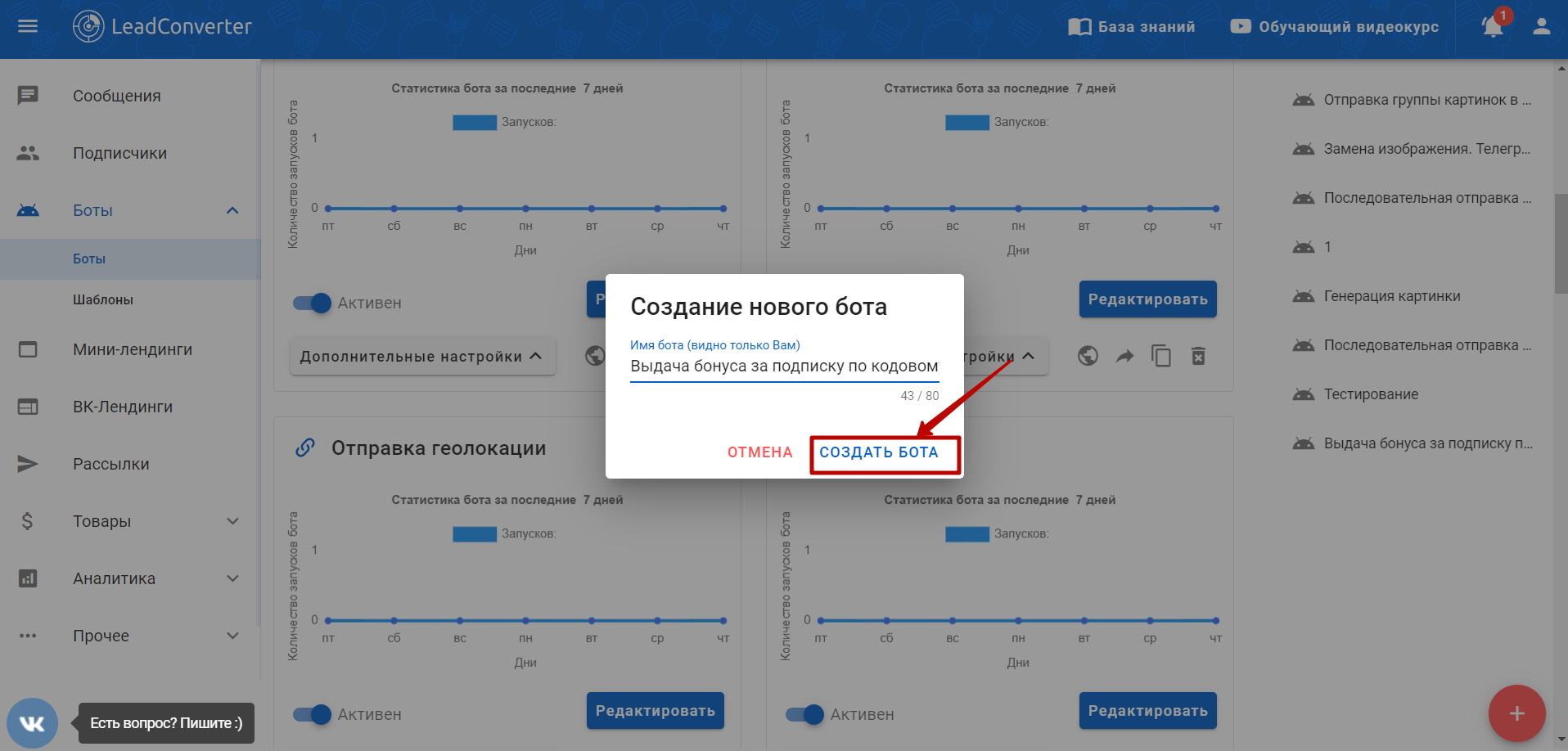
Task: Click the copy bot icon
Action: [1160, 356]
